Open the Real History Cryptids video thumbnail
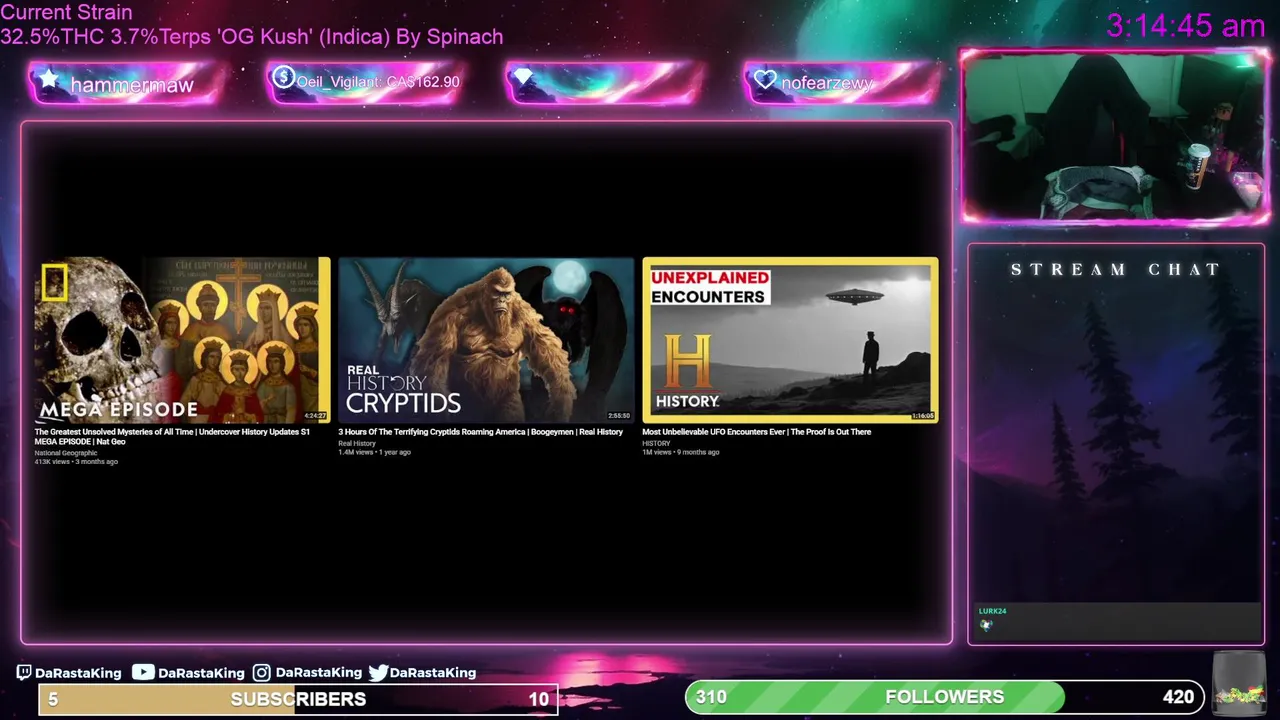Image resolution: width=1280 pixels, height=720 pixels. pos(486,340)
